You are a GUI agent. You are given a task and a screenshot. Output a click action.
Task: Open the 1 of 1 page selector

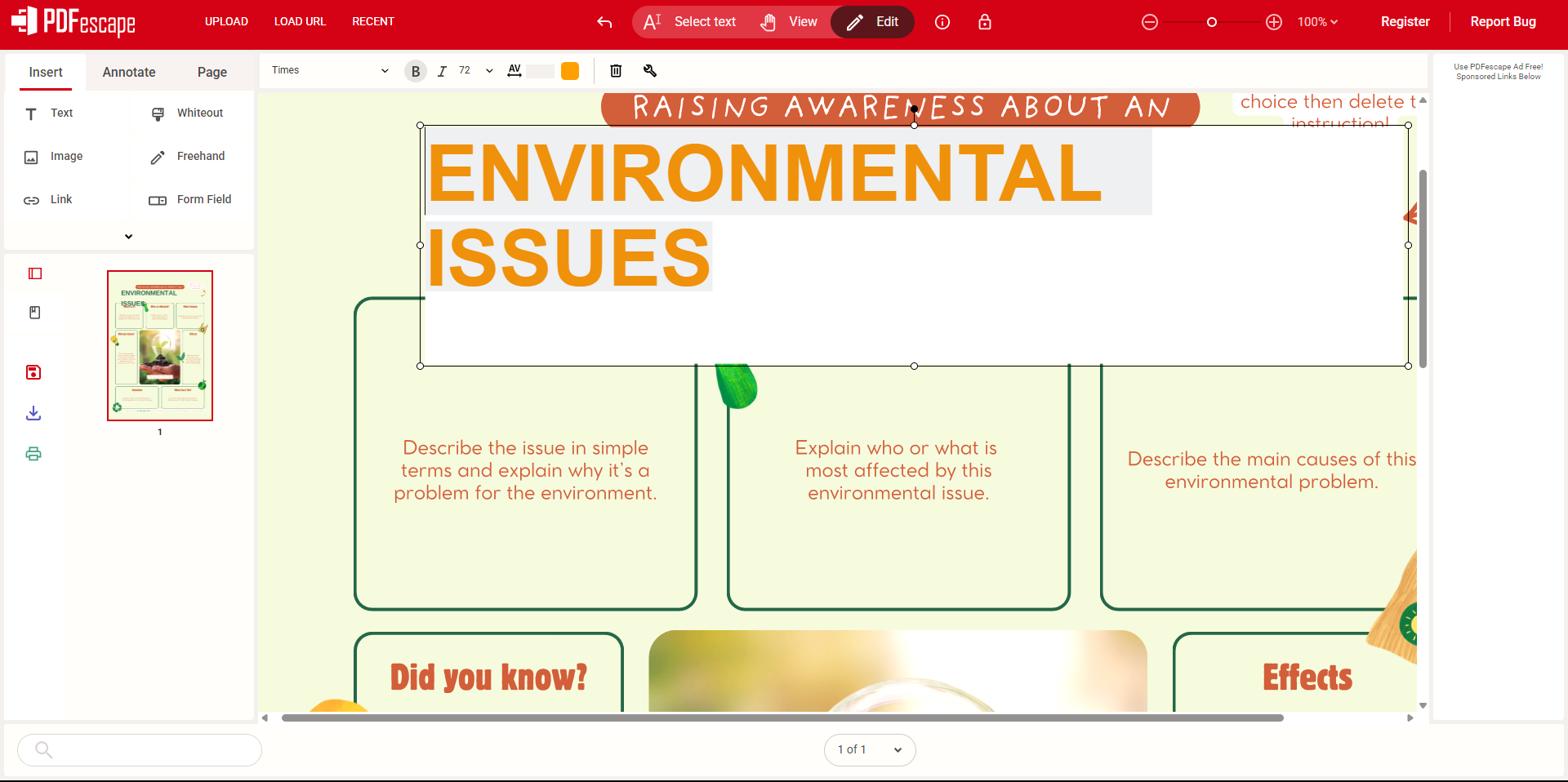pos(870,750)
